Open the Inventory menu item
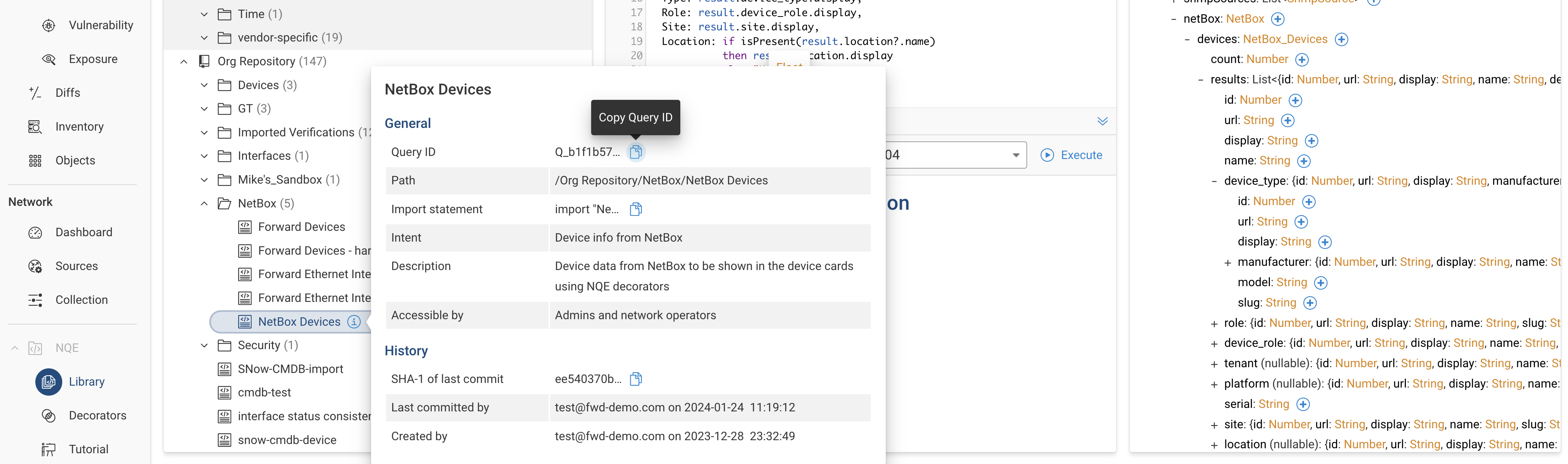This screenshot has width=1568, height=464. 79,127
